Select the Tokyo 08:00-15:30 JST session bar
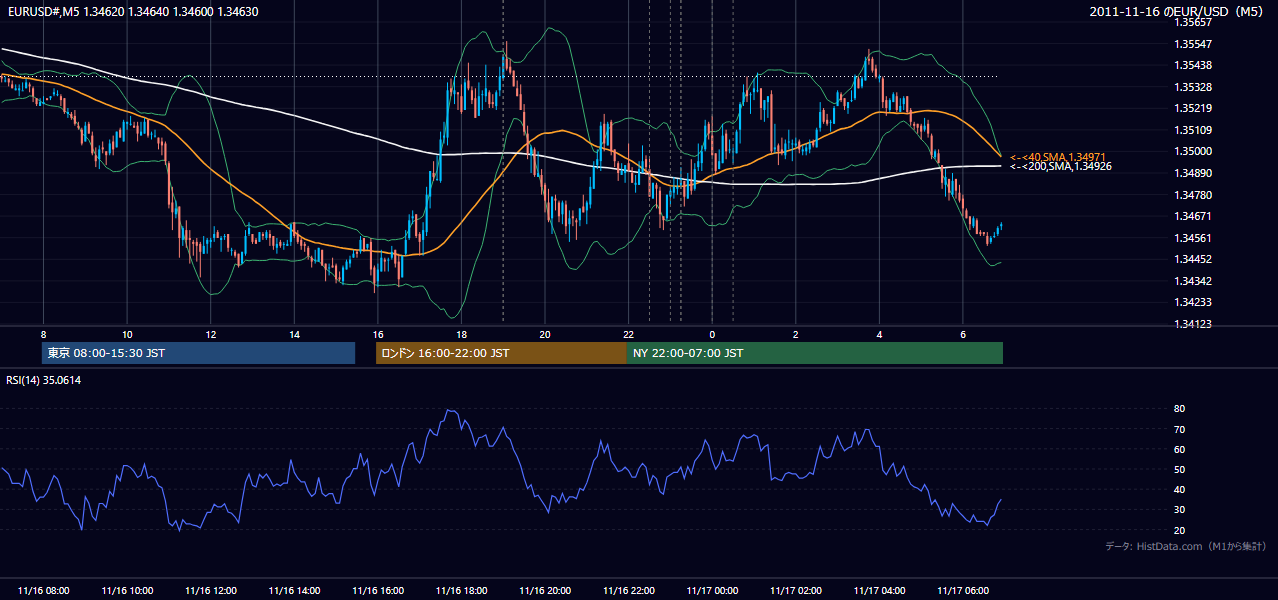1278x600 pixels. click(198, 353)
